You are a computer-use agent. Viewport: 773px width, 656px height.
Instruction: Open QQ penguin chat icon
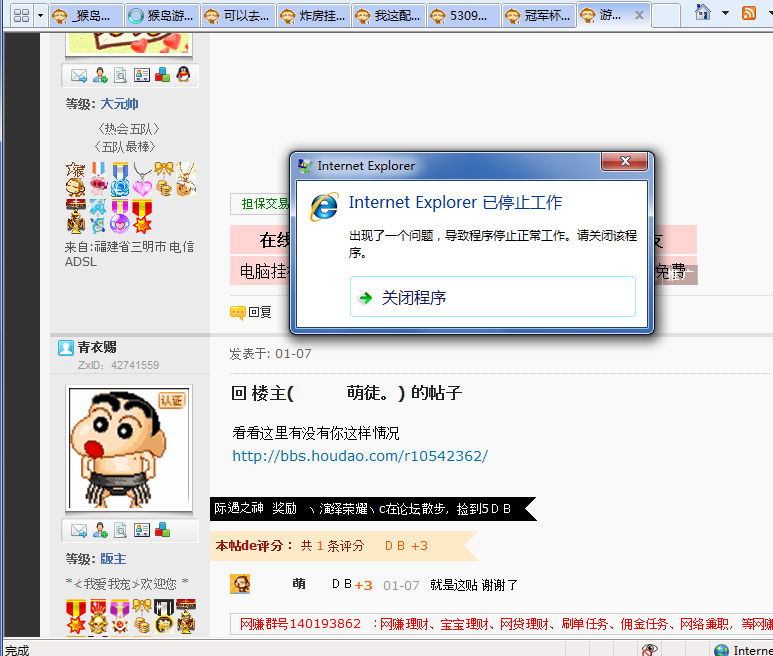(x=183, y=74)
